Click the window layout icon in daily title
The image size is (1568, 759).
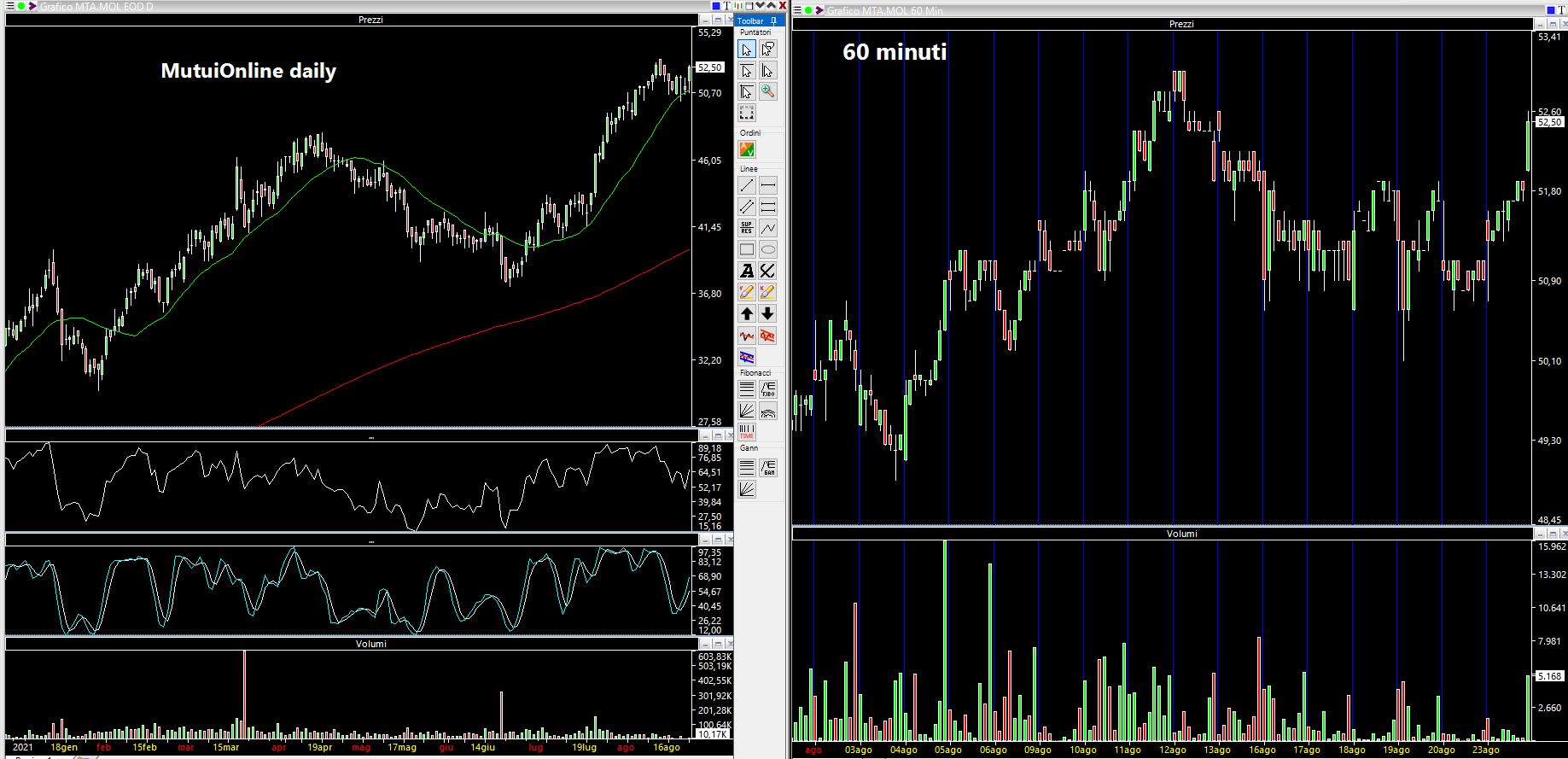tap(749, 6)
